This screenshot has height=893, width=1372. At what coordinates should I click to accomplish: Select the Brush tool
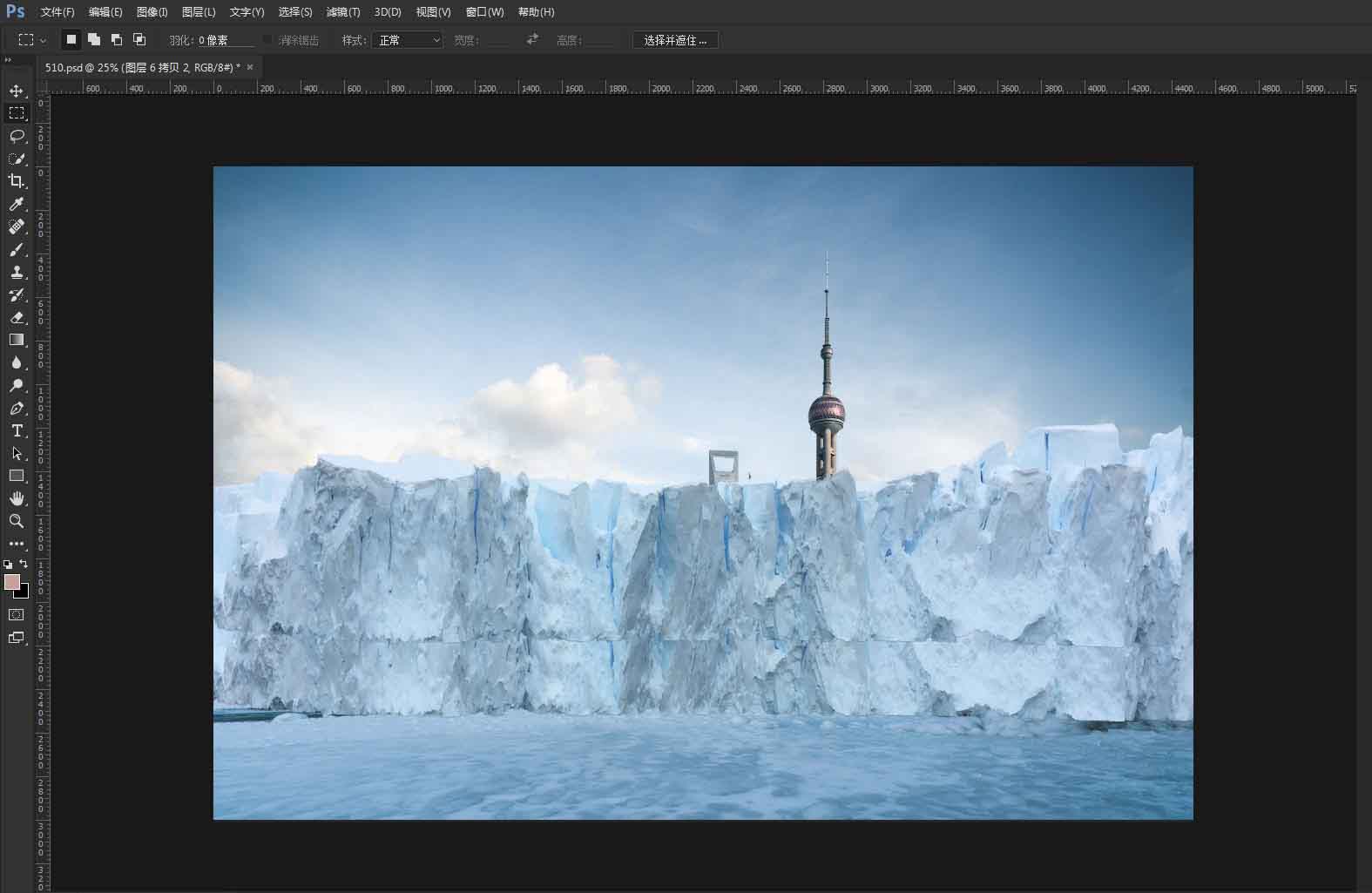17,249
